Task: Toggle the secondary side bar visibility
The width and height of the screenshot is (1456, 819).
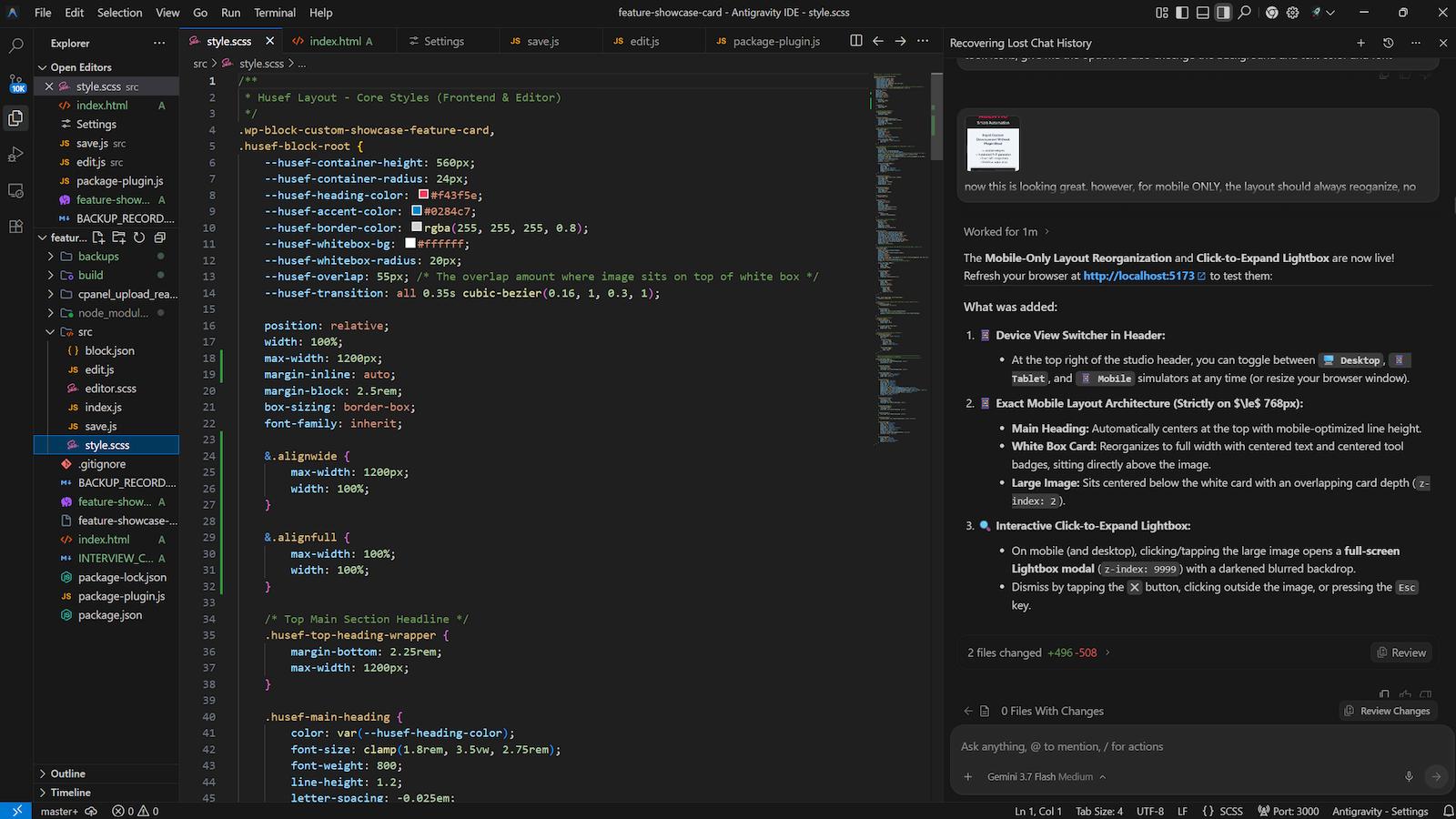Action: 1223,13
